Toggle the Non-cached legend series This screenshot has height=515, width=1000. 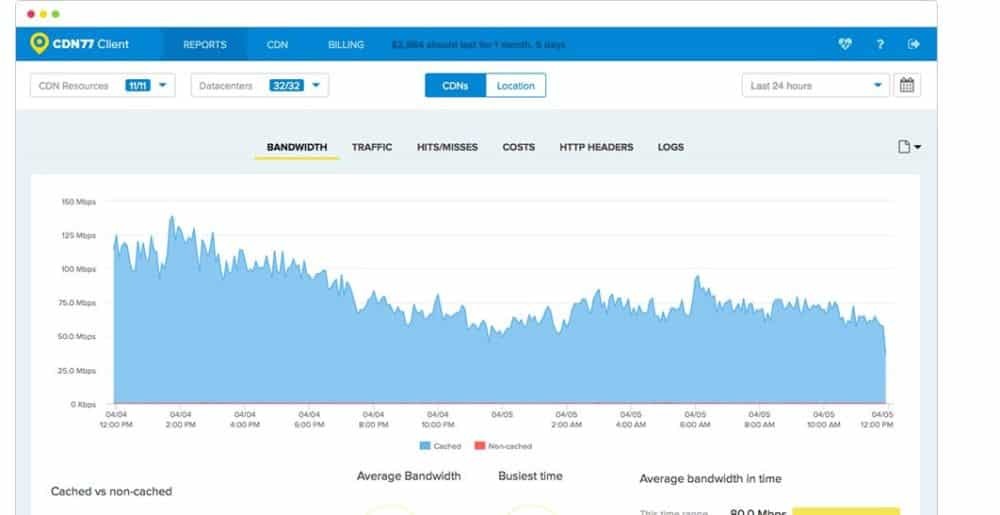click(504, 446)
